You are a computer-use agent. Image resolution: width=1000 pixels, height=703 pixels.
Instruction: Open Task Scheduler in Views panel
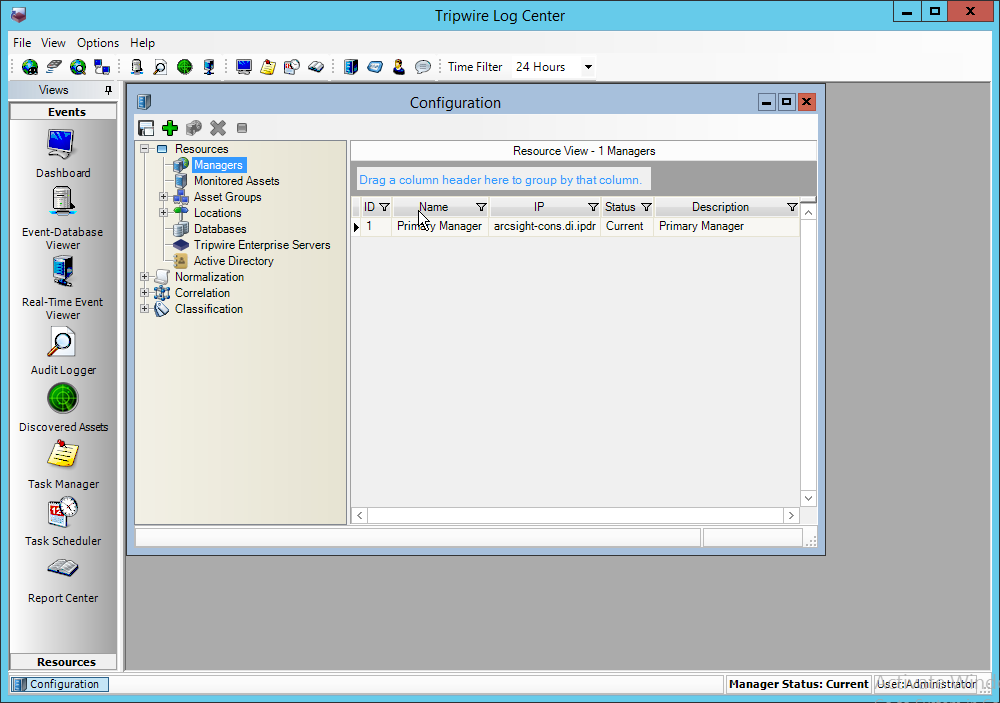(x=62, y=522)
